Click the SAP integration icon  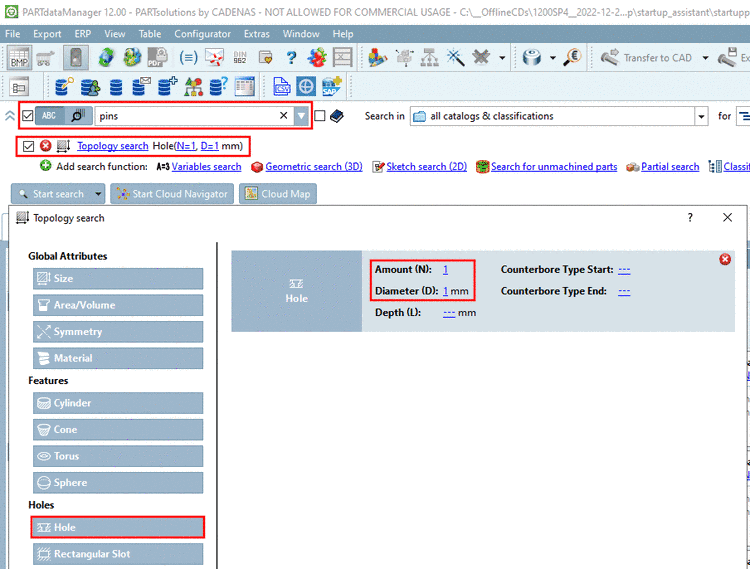[332, 87]
